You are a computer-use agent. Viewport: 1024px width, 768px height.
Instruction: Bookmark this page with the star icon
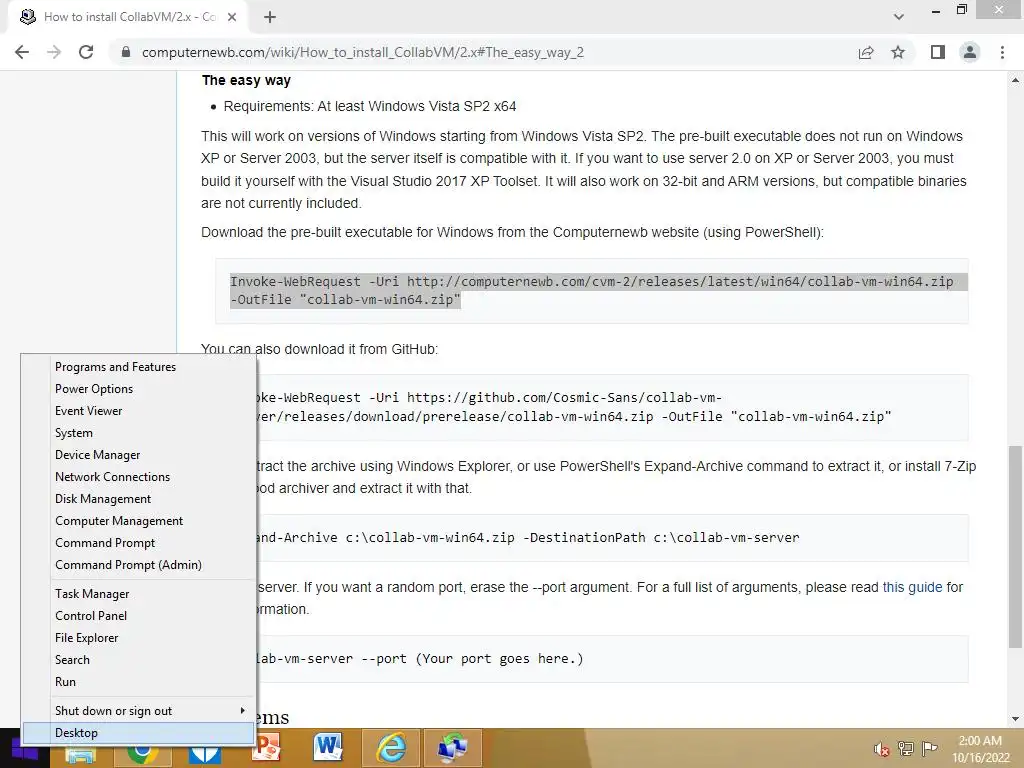pos(898,52)
